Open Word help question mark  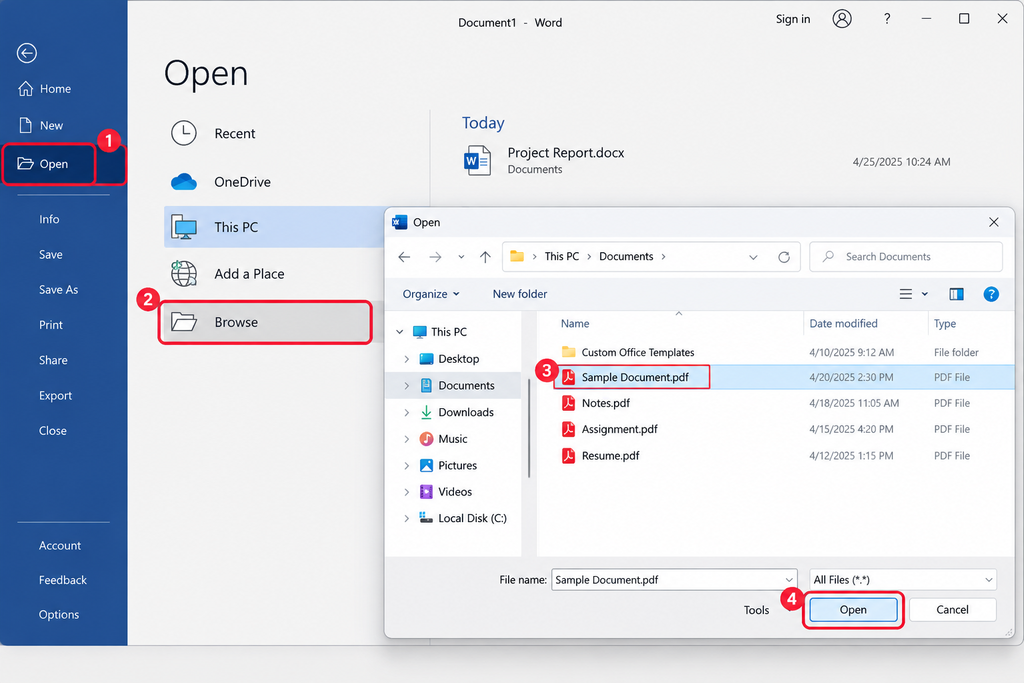(887, 19)
